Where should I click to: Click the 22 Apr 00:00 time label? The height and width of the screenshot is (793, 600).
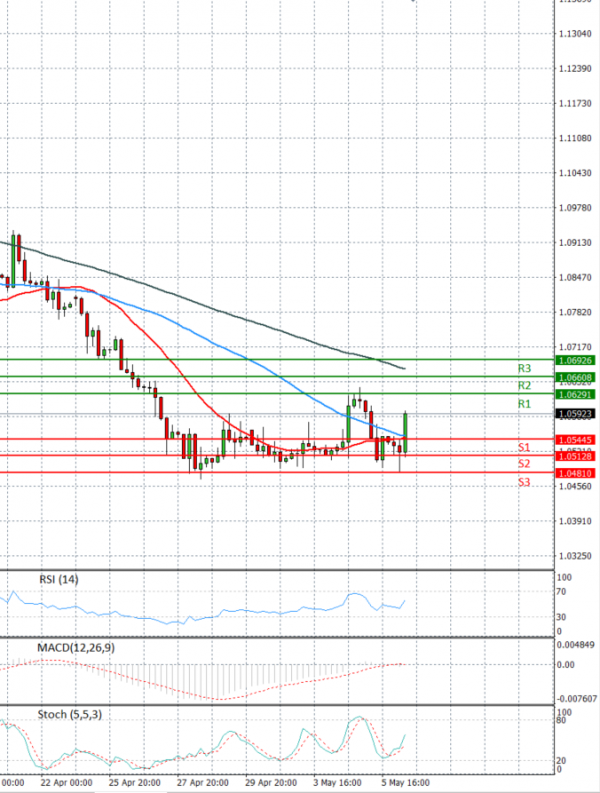pos(66,783)
